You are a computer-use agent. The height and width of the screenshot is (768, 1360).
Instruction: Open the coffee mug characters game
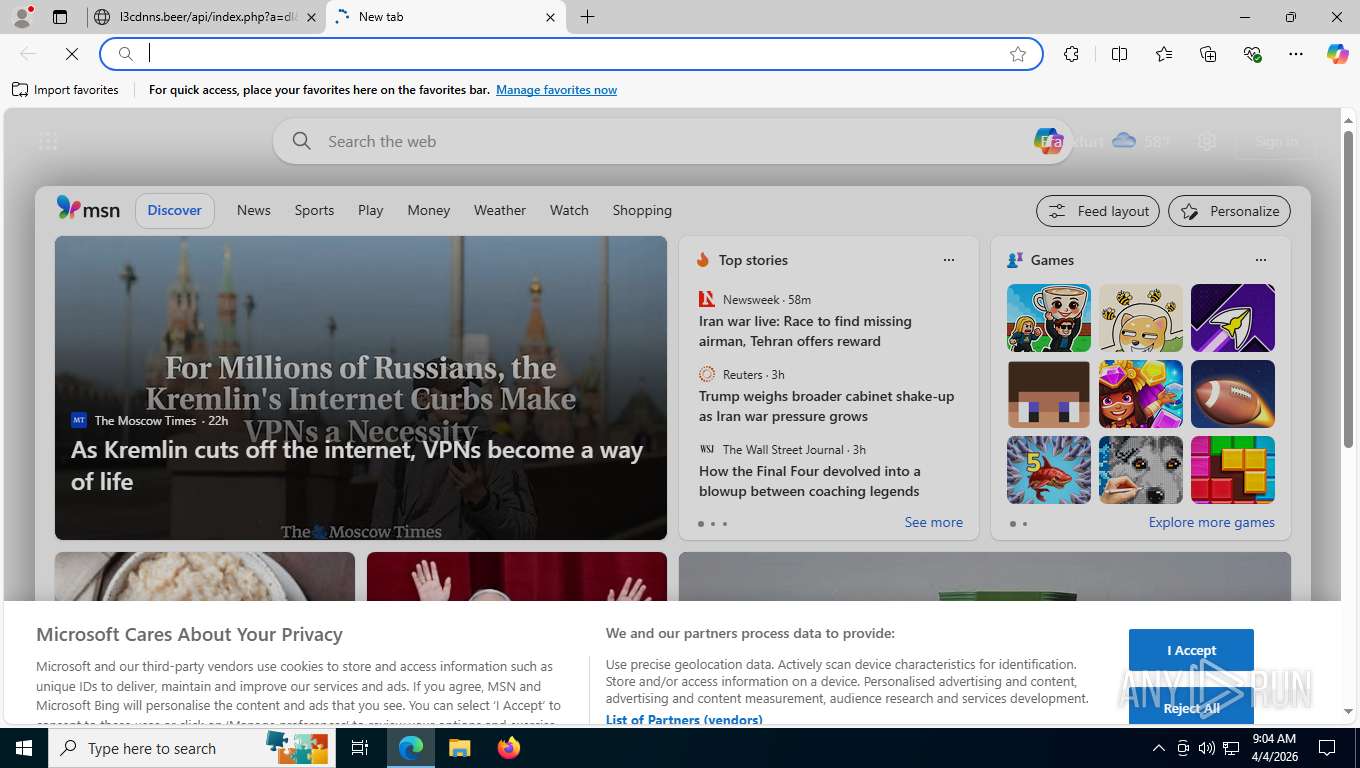(1049, 318)
